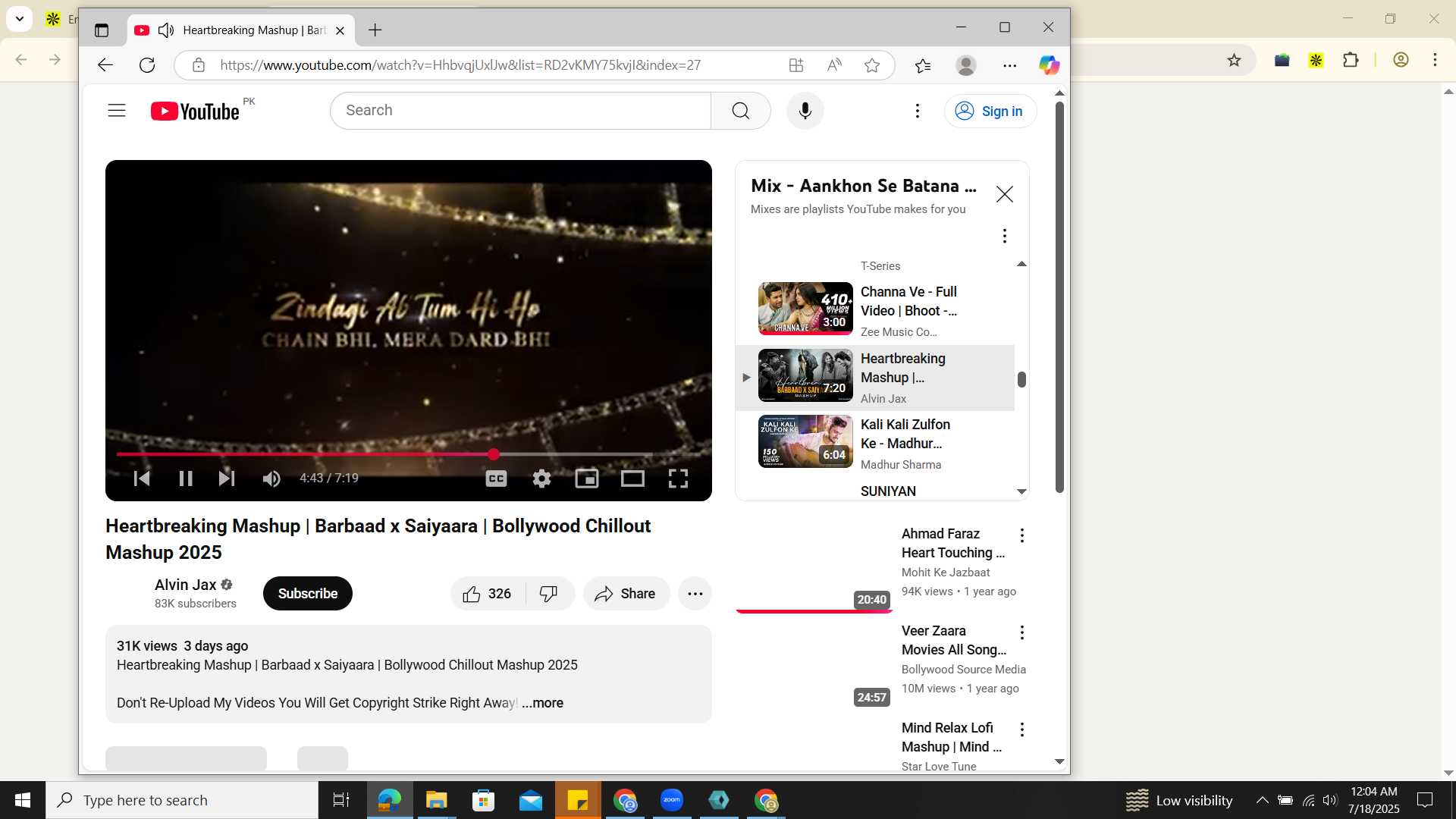Open the Edge apps grid icon
Viewport: 1456px width, 819px height.
[x=796, y=65]
